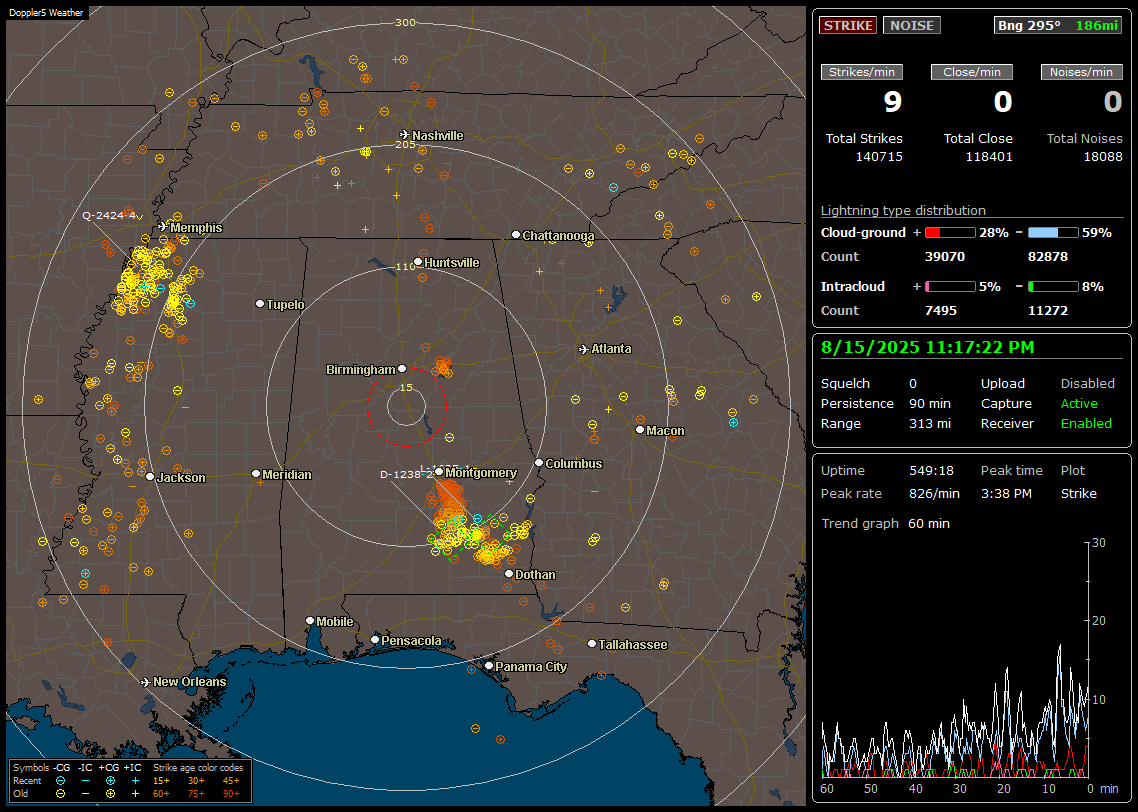Click the red positive Cloud-ground percentage bar

pos(950,233)
